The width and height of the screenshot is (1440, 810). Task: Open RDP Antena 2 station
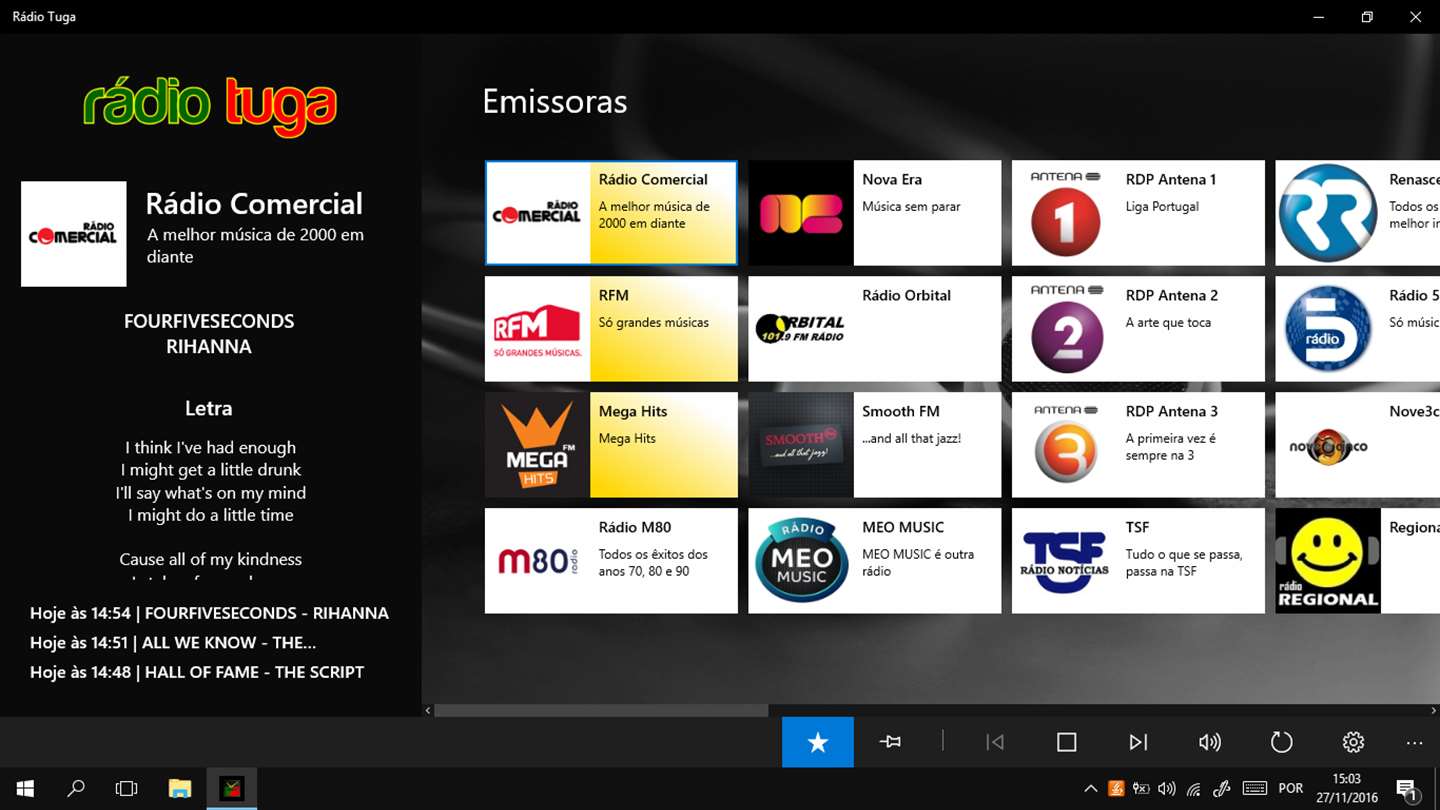1138,329
